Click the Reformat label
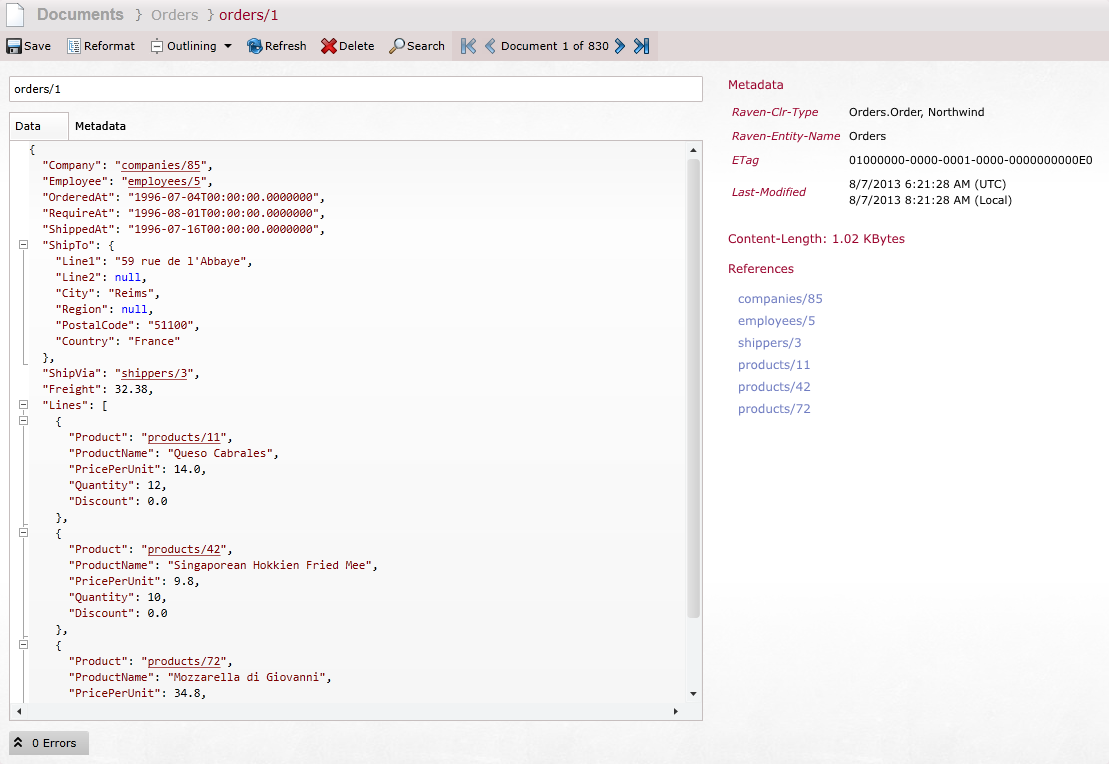 (x=110, y=46)
